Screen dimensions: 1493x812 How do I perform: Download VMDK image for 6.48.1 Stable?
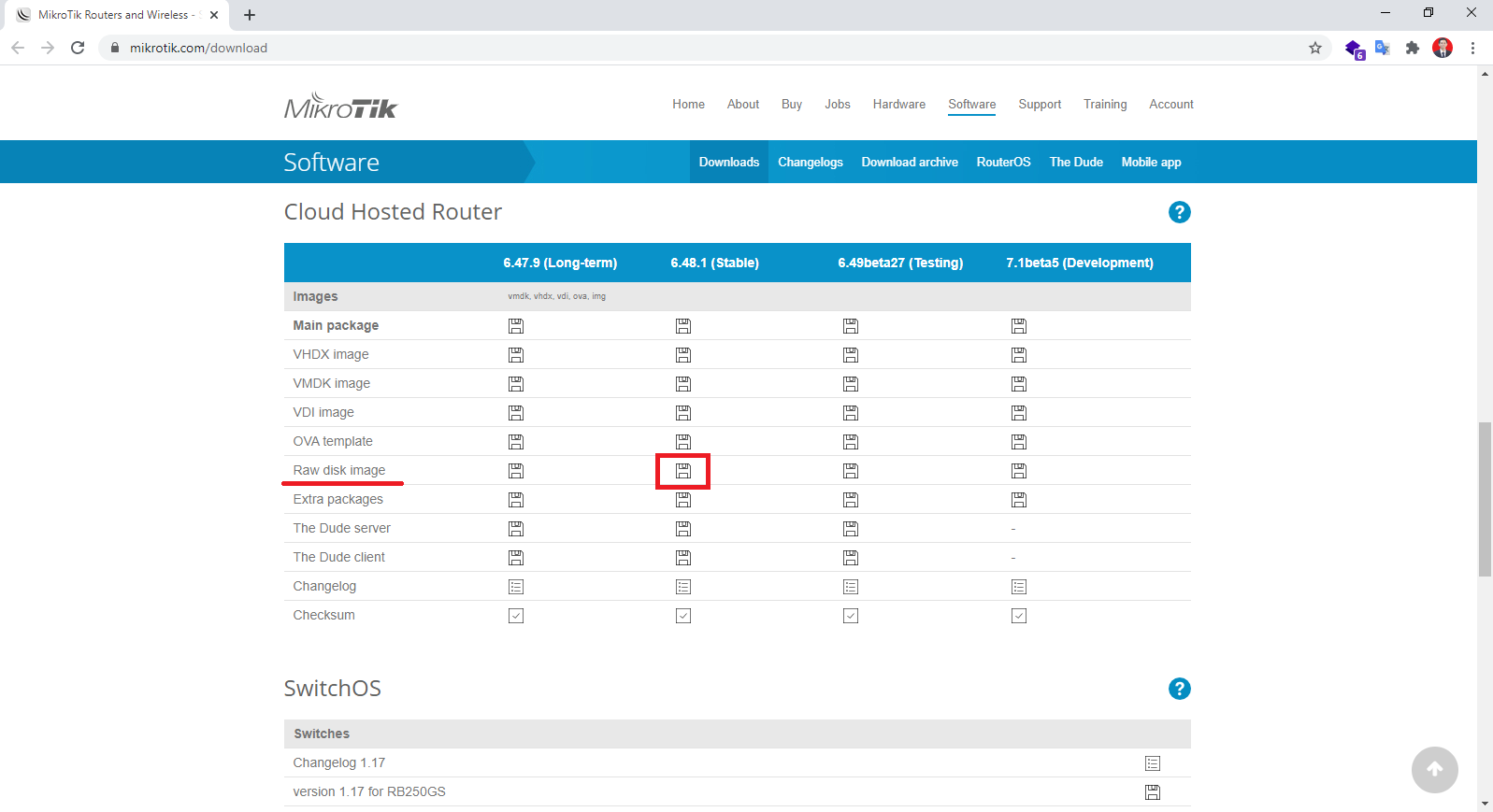coord(683,384)
